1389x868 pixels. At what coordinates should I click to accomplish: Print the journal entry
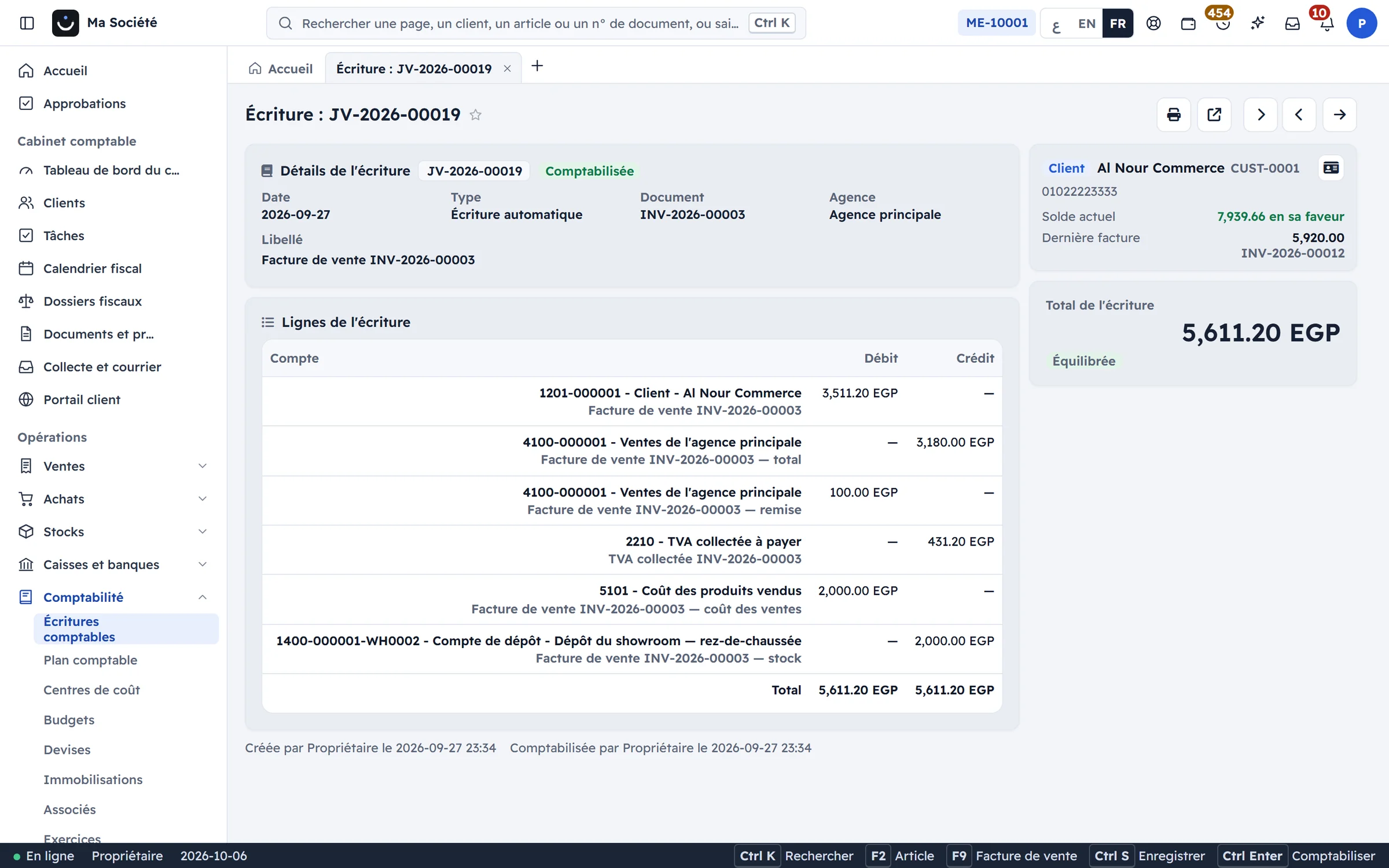pyautogui.click(x=1173, y=115)
